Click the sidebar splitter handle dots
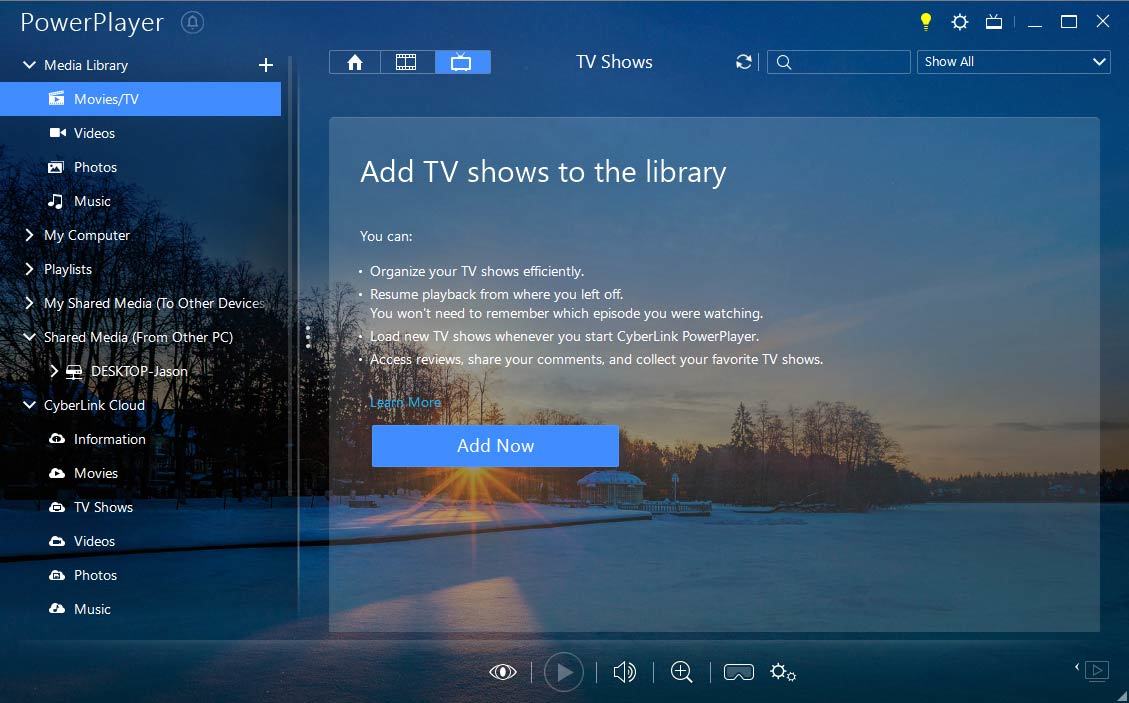This screenshot has height=703, width=1129. click(x=308, y=337)
